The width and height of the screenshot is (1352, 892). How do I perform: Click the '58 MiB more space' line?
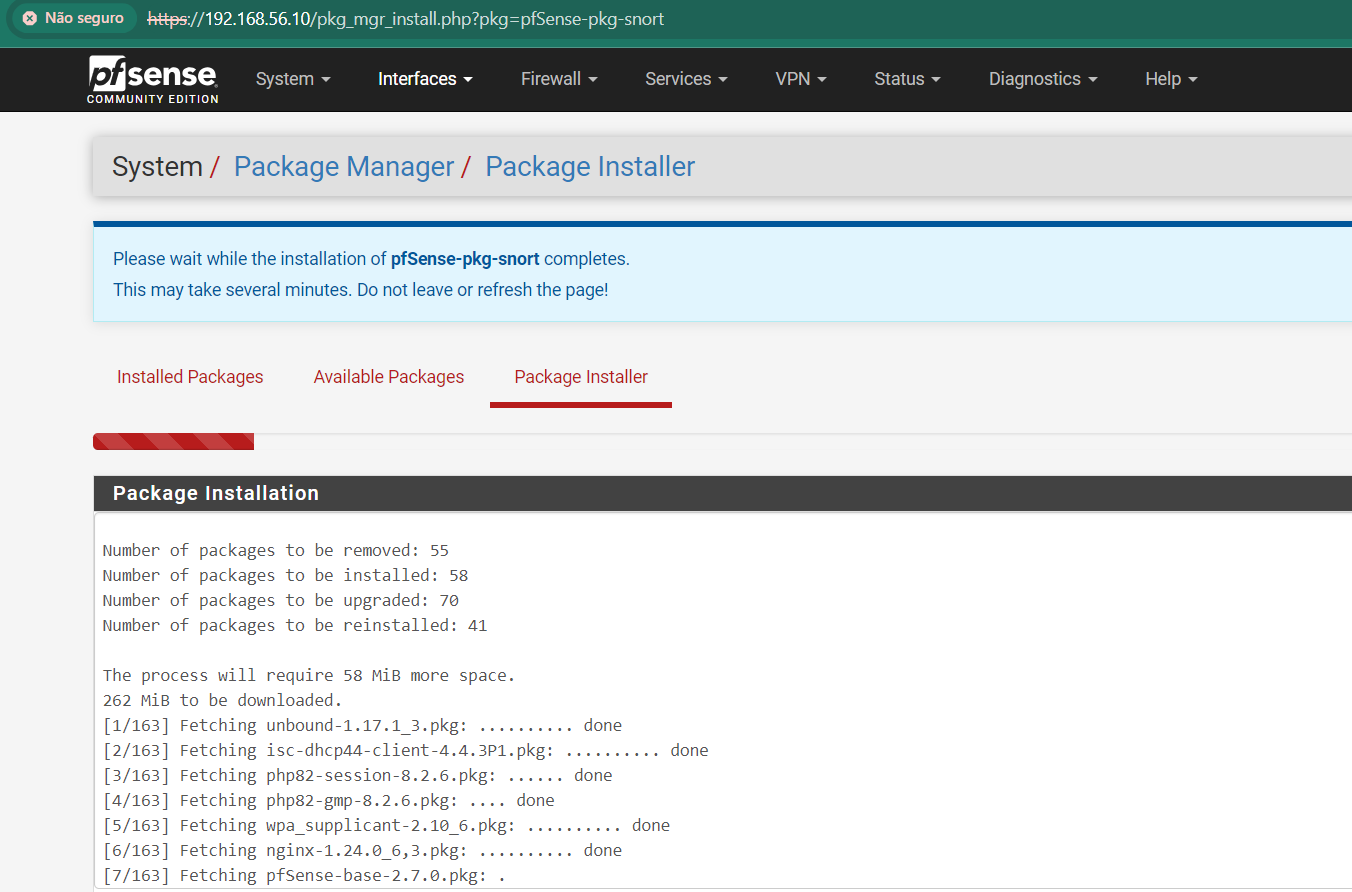coord(309,676)
